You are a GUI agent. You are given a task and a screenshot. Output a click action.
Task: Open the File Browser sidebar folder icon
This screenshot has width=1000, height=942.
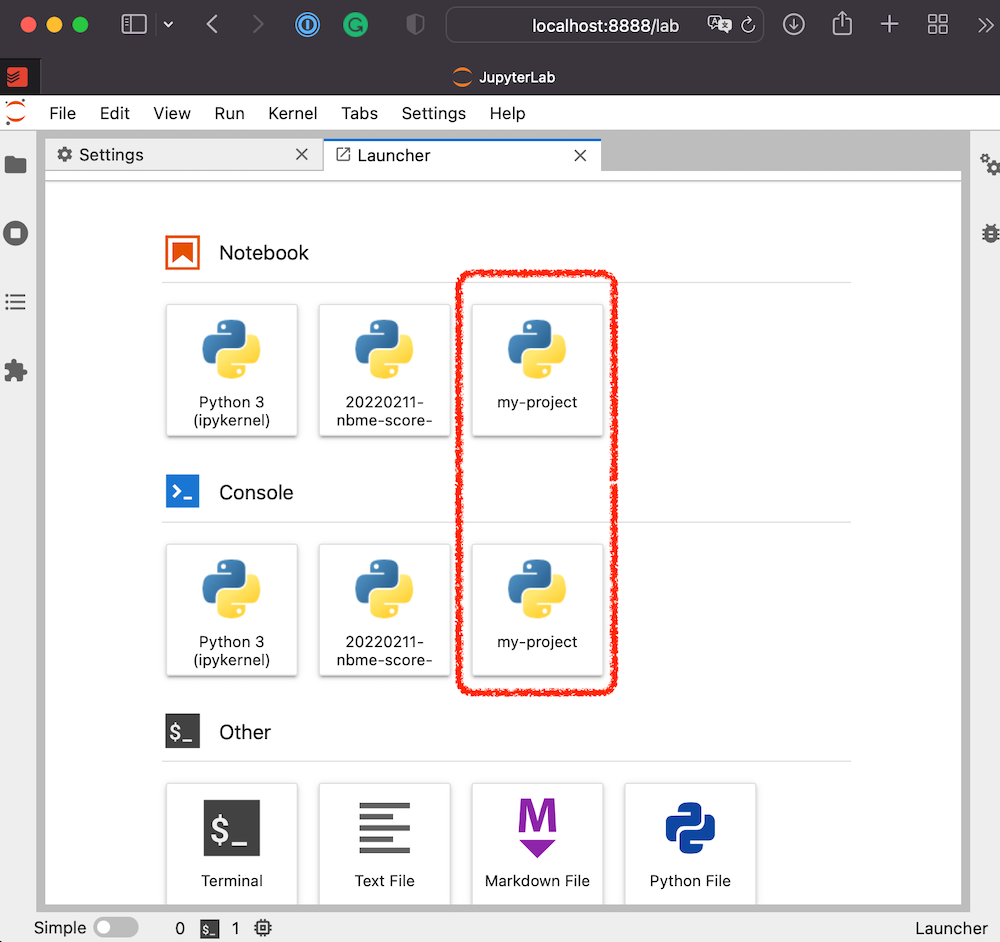(16, 165)
